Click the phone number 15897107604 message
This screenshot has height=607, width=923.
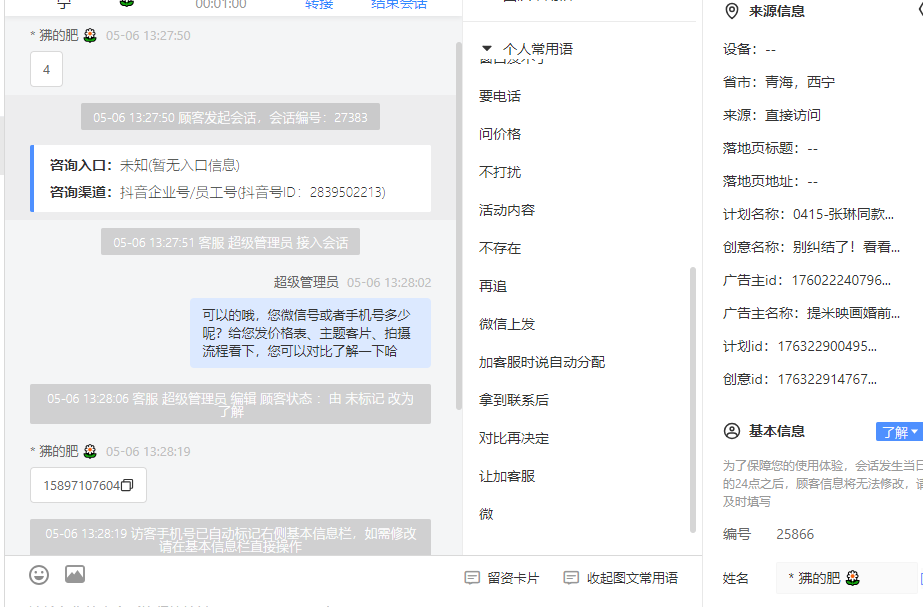88,485
